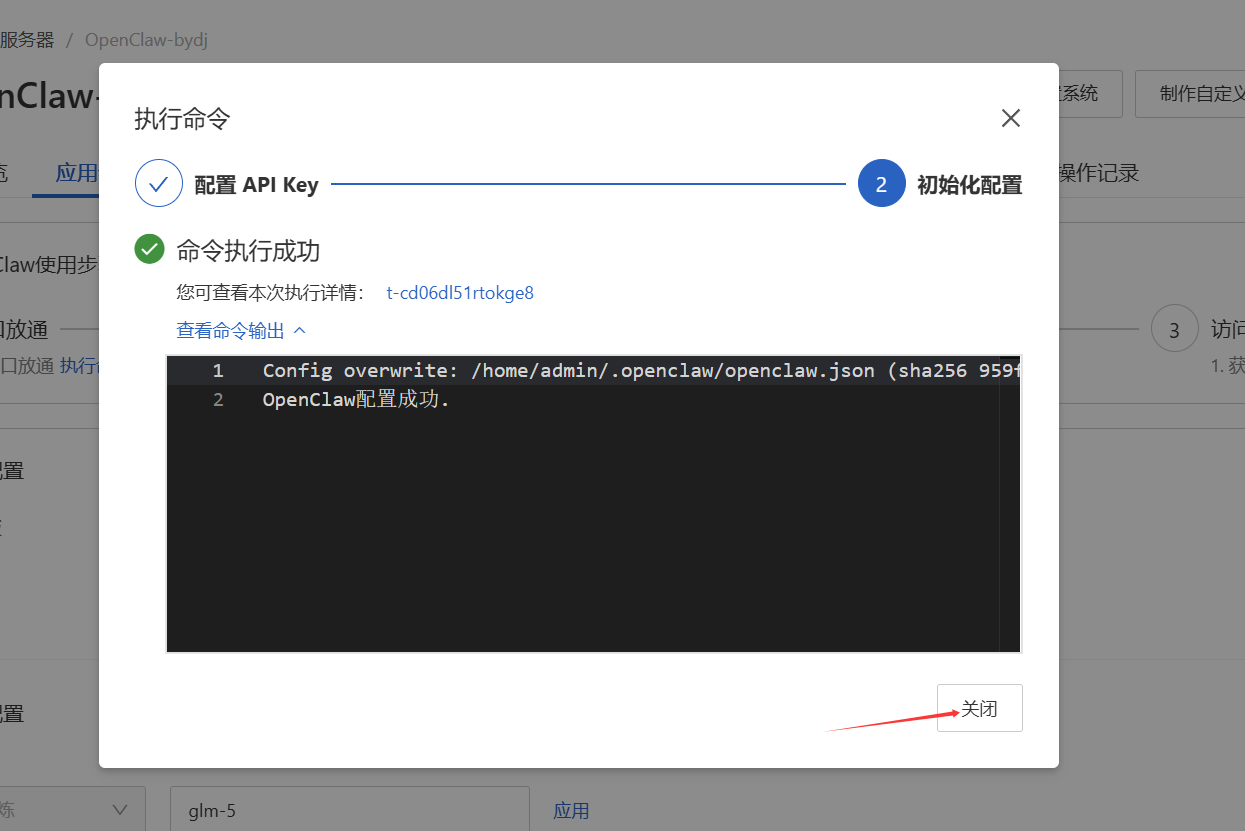Open the dropdown left of glm-5 field
The width and height of the screenshot is (1245, 831).
[73, 809]
